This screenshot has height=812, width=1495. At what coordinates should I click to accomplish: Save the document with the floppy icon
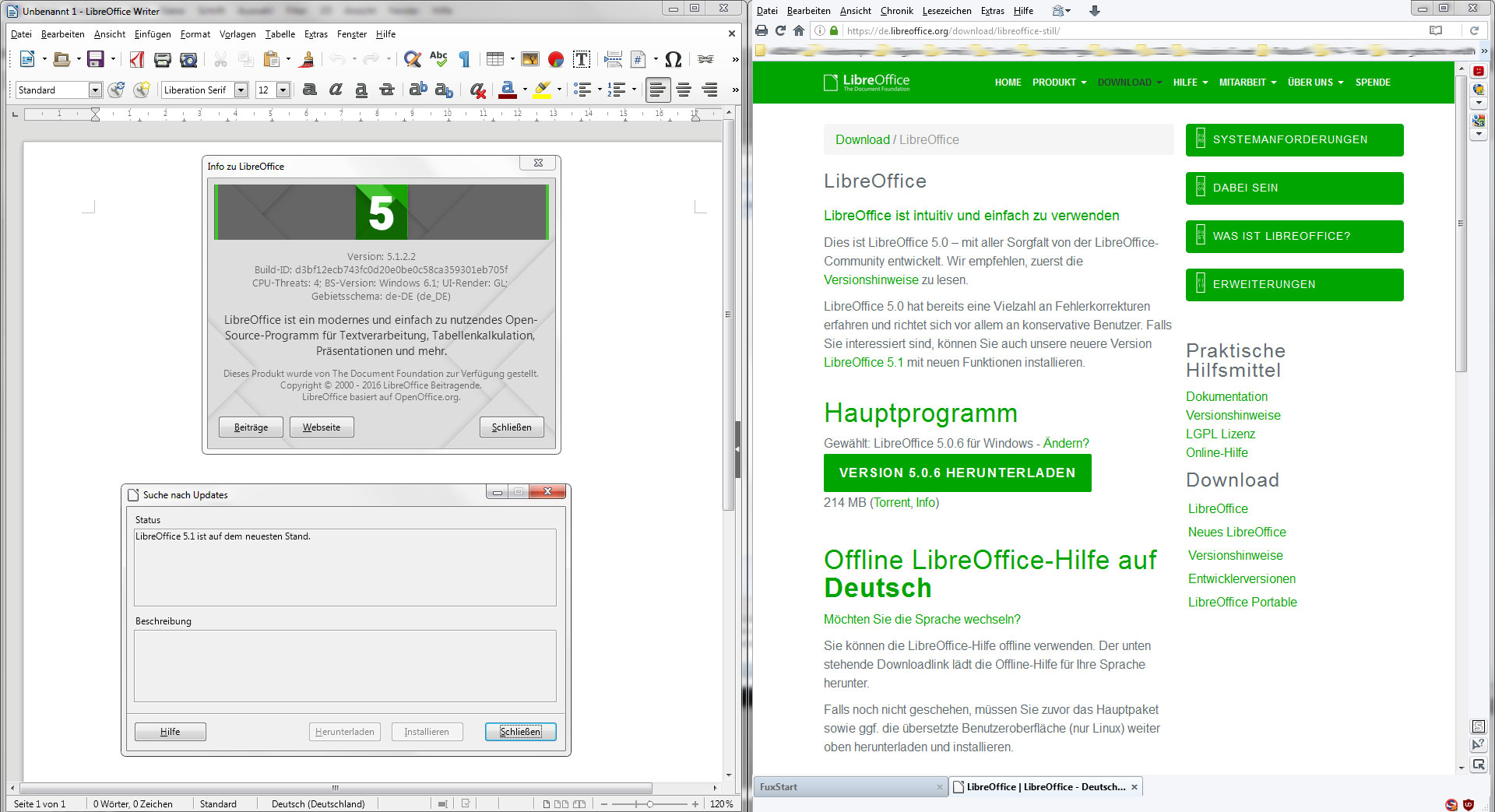[x=96, y=59]
